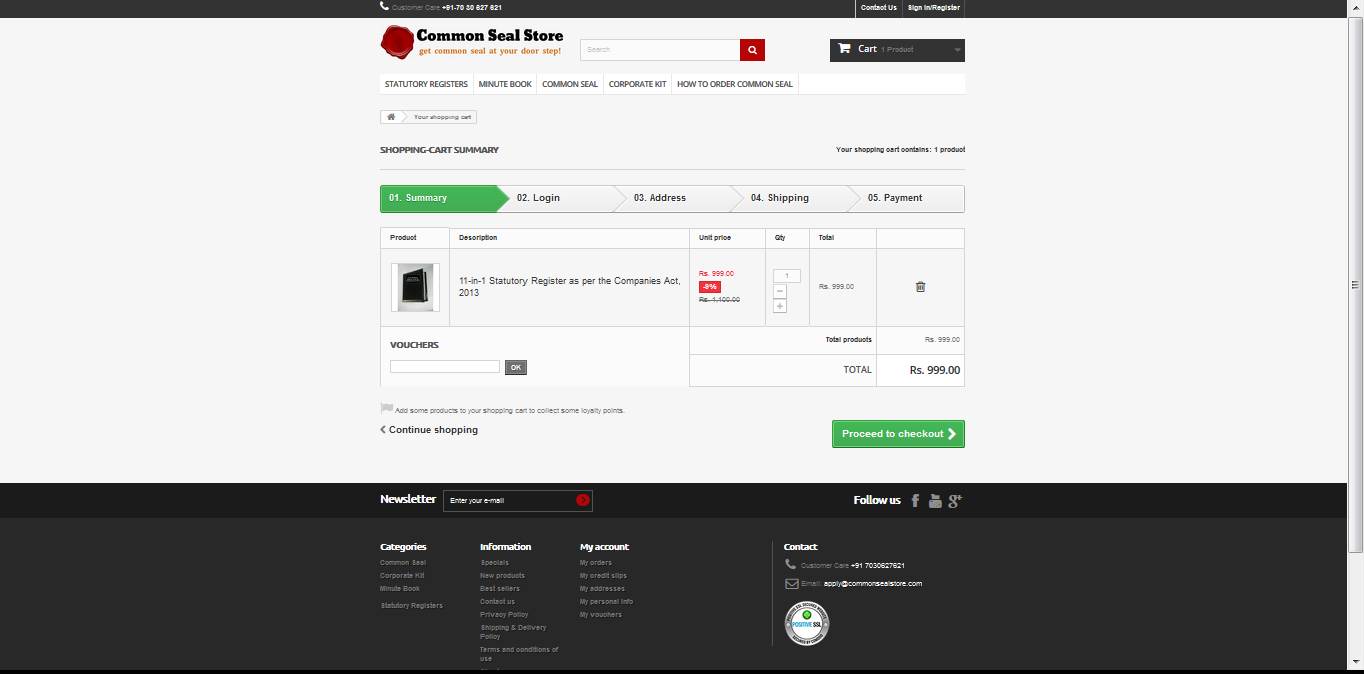
Task: Click footer Minute Book category link
Action: coord(400,589)
